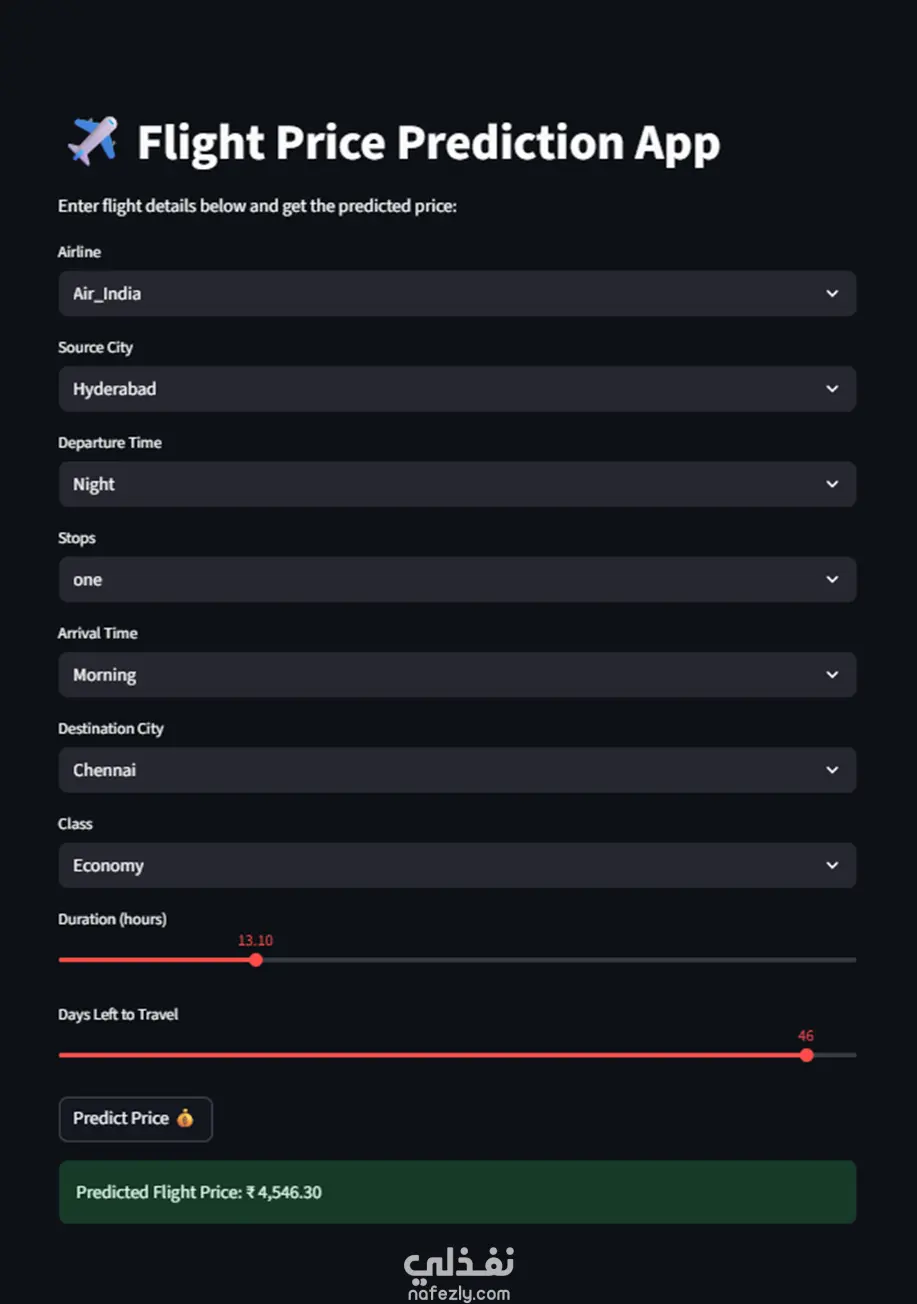Viewport: 917px width, 1304px height.
Task: Click the Arrival Time chevron arrow
Action: [832, 675]
